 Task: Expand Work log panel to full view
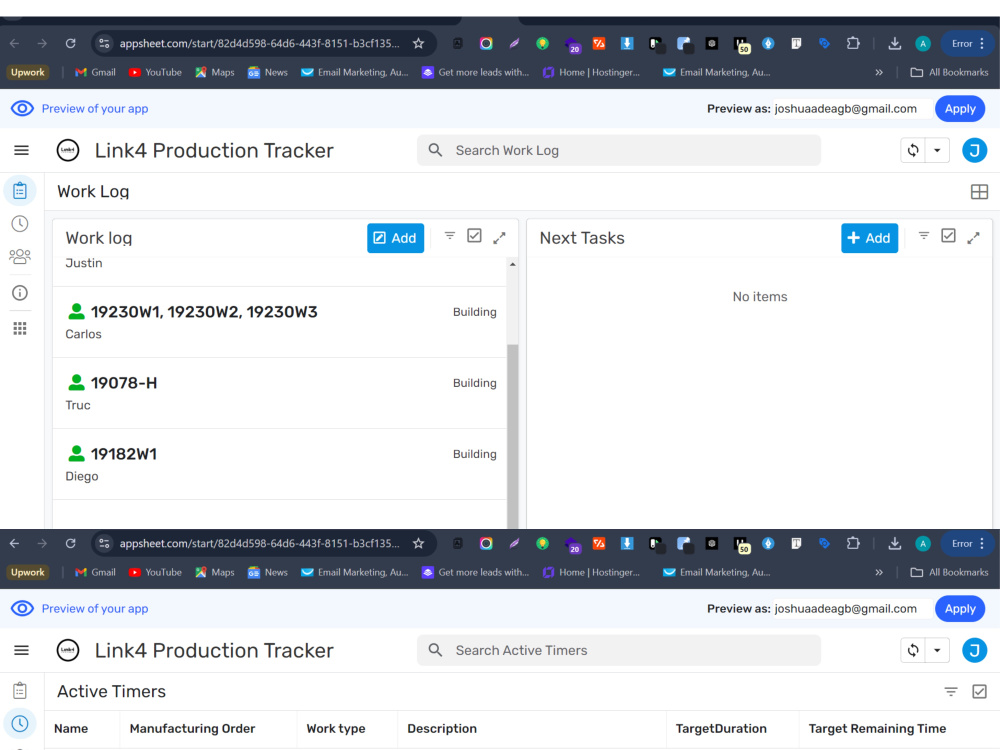(499, 238)
